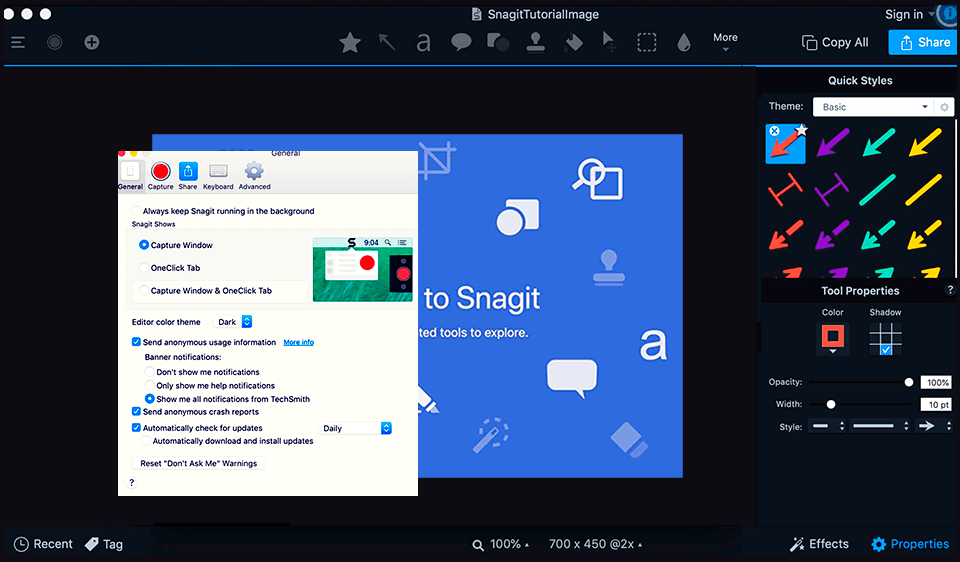Open the Tool Properties help question mark

point(950,290)
